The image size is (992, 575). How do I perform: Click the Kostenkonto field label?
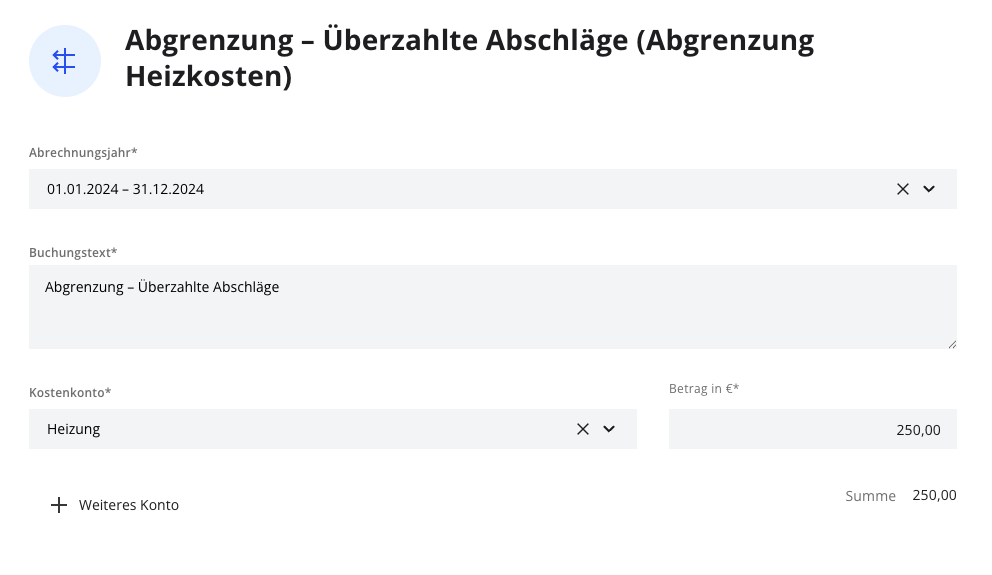tap(70, 393)
